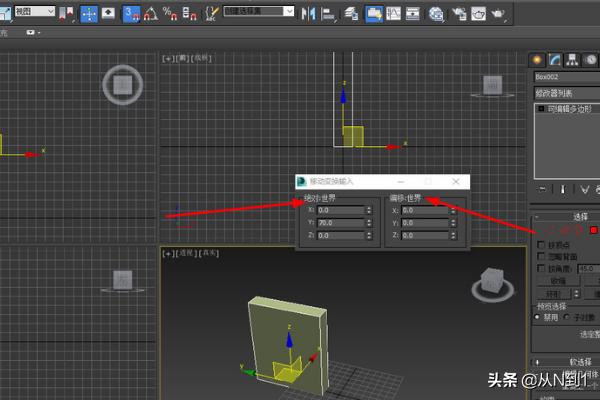Click the Align tool icon
The image size is (600, 400).
[328, 14]
